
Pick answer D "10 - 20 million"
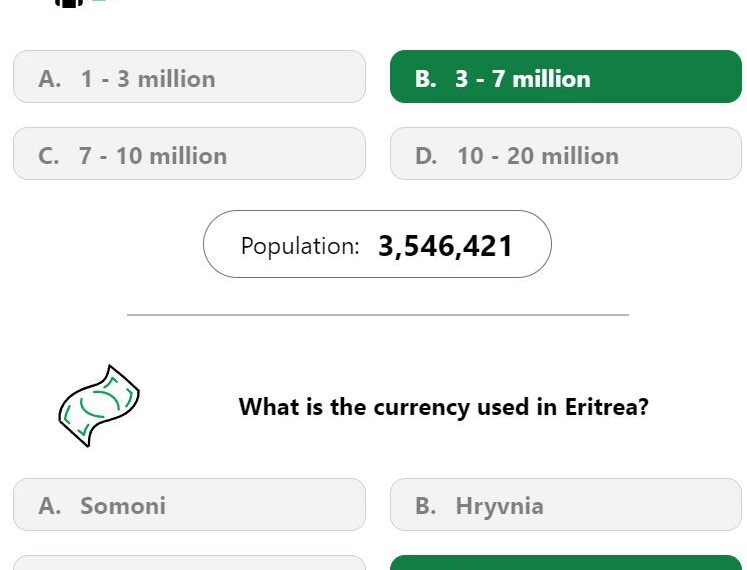coord(565,154)
